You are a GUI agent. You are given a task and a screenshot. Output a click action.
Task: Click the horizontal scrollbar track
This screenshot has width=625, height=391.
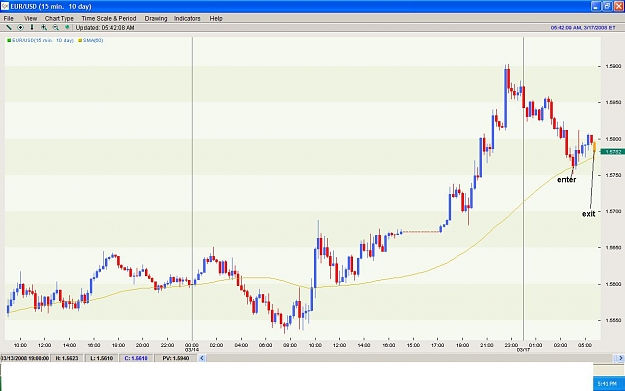point(409,358)
